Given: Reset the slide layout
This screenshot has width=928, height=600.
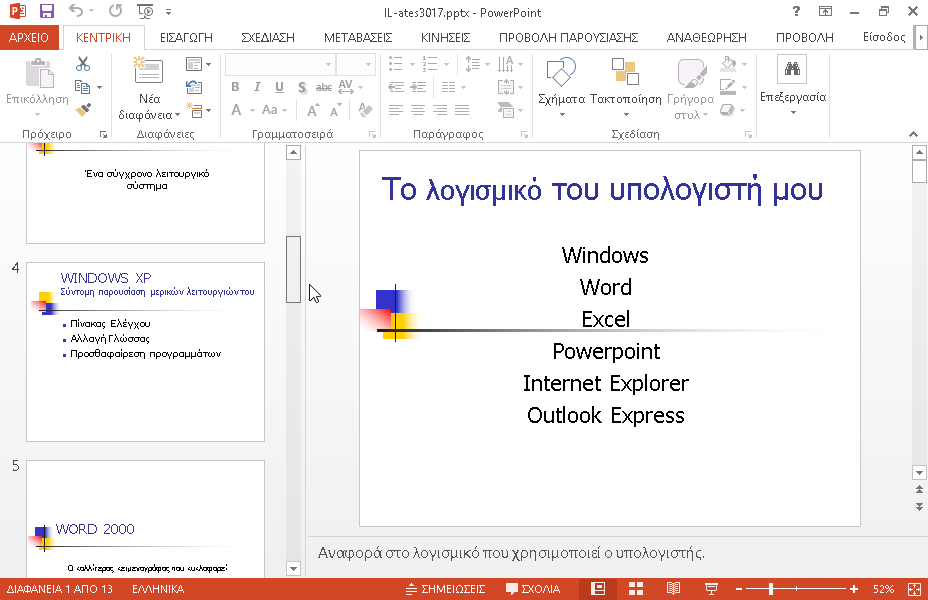Looking at the screenshot, I should click(194, 87).
